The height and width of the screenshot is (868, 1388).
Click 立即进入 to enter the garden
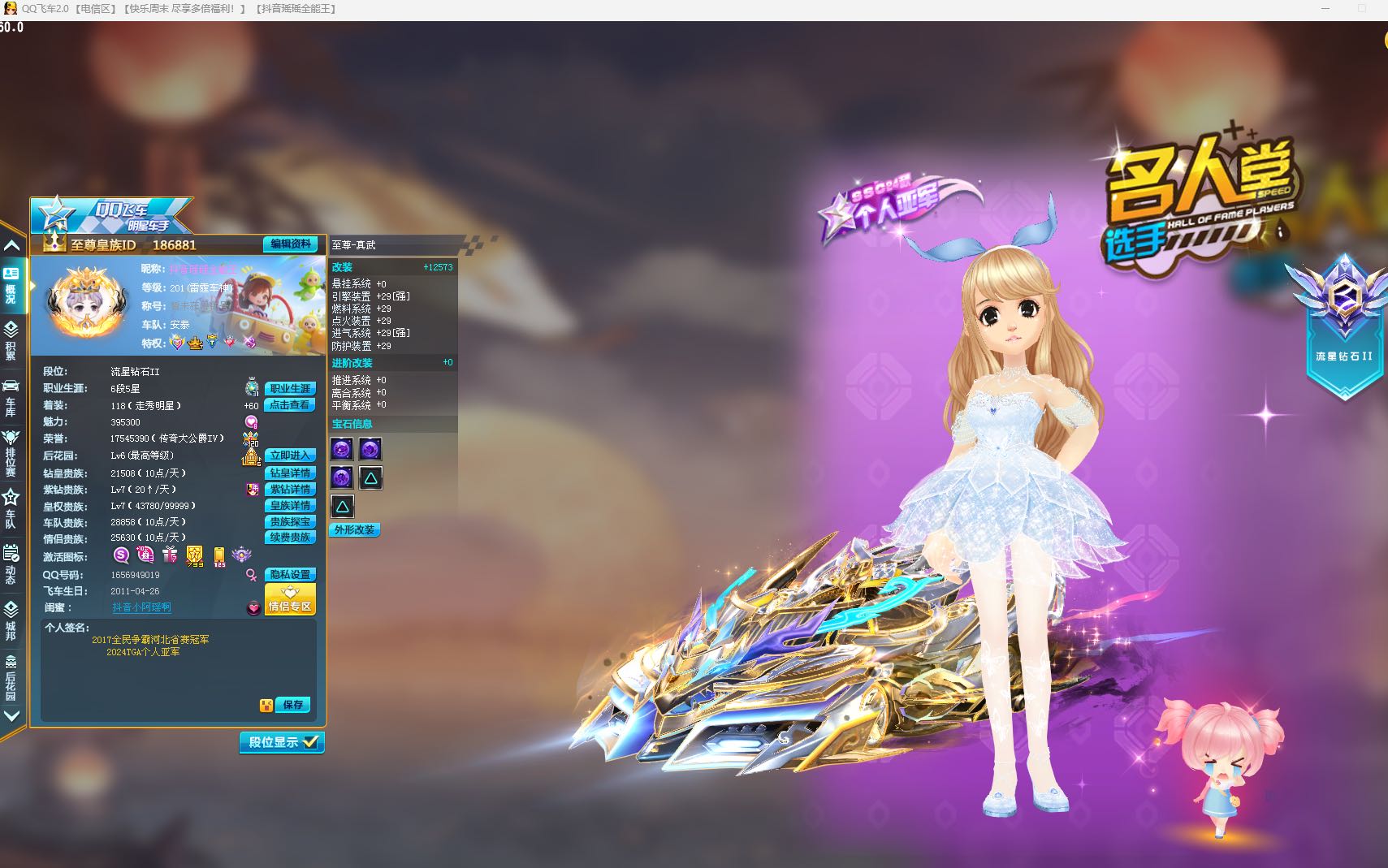(x=290, y=455)
